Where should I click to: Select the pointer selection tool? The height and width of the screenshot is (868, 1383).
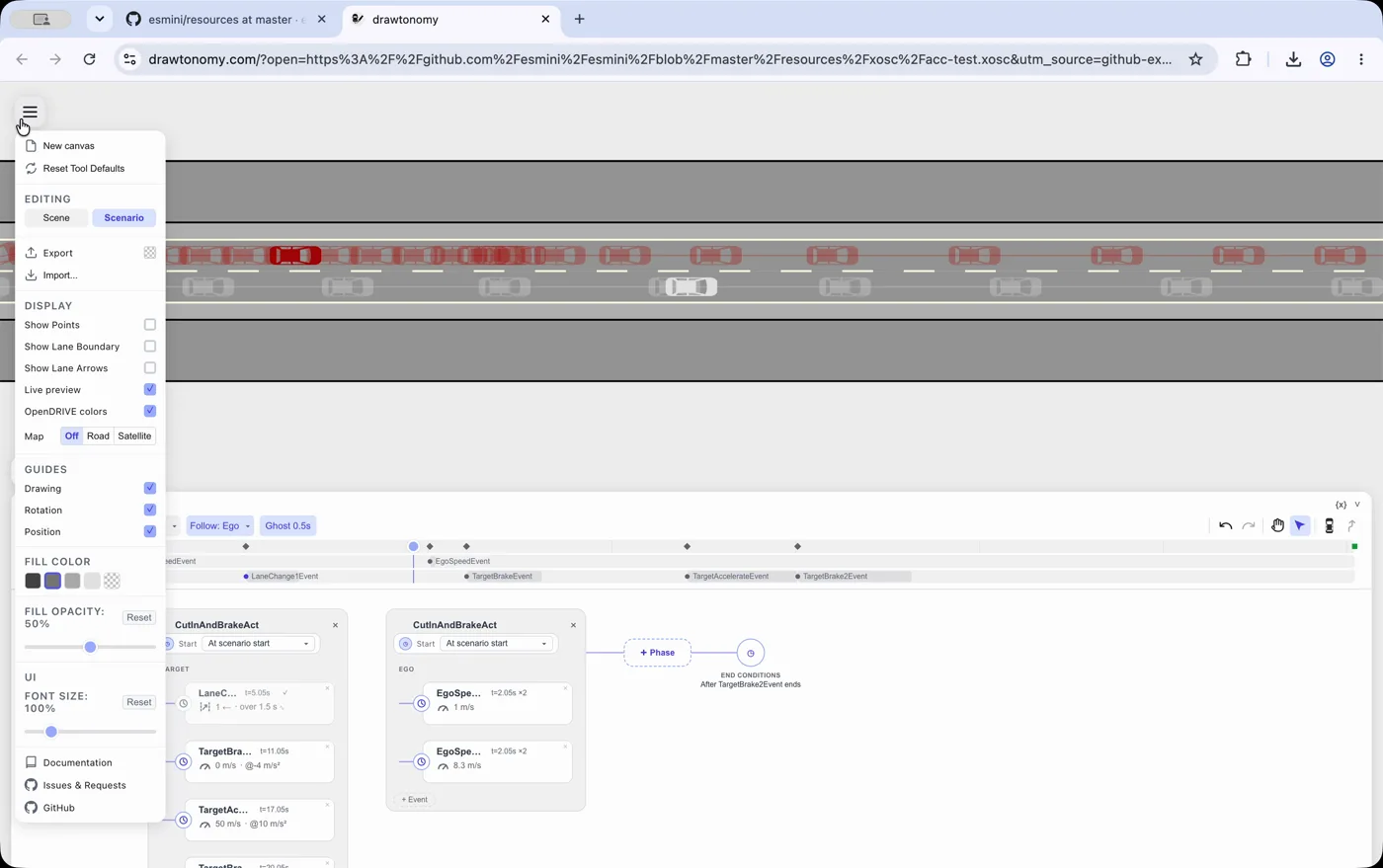[x=1300, y=526]
